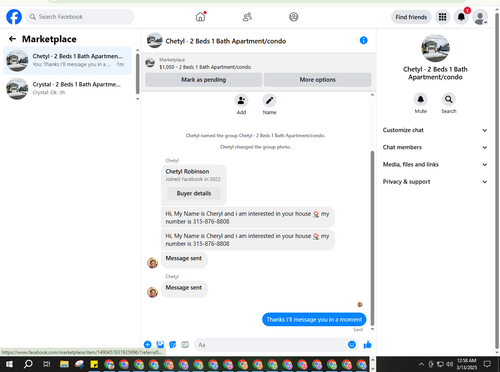Click the Search magnifier in chat details

pos(449,99)
